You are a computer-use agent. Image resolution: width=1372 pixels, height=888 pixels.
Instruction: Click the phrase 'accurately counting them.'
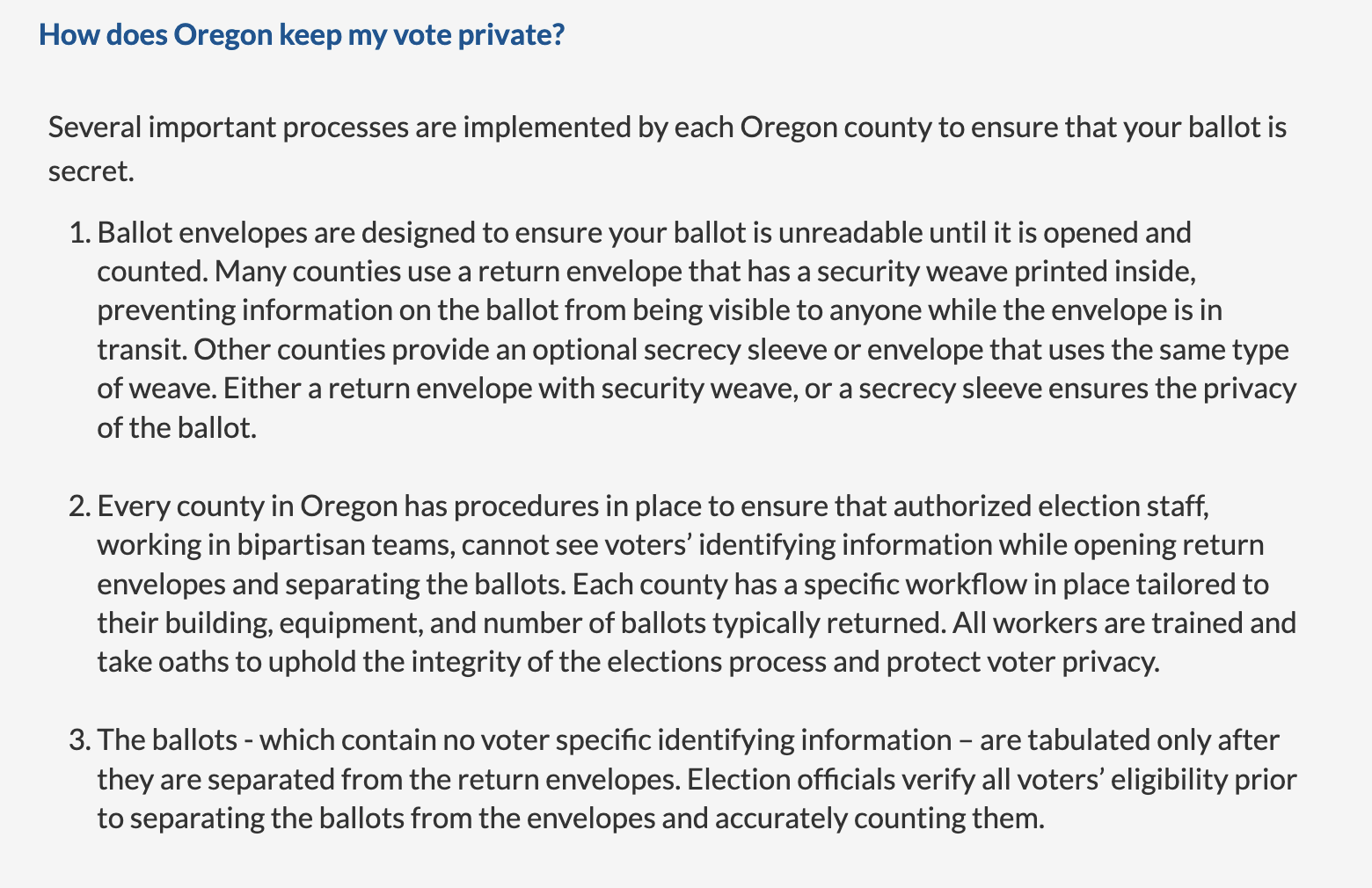pyautogui.click(x=879, y=819)
